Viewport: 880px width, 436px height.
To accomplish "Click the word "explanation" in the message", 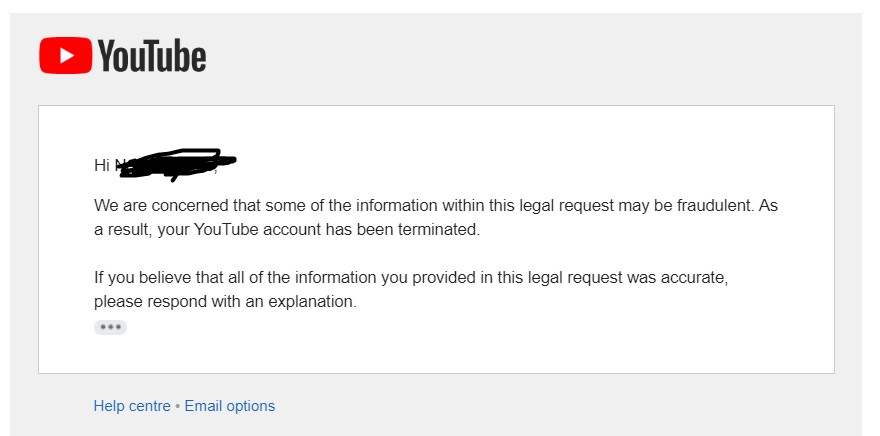I will 312,302.
